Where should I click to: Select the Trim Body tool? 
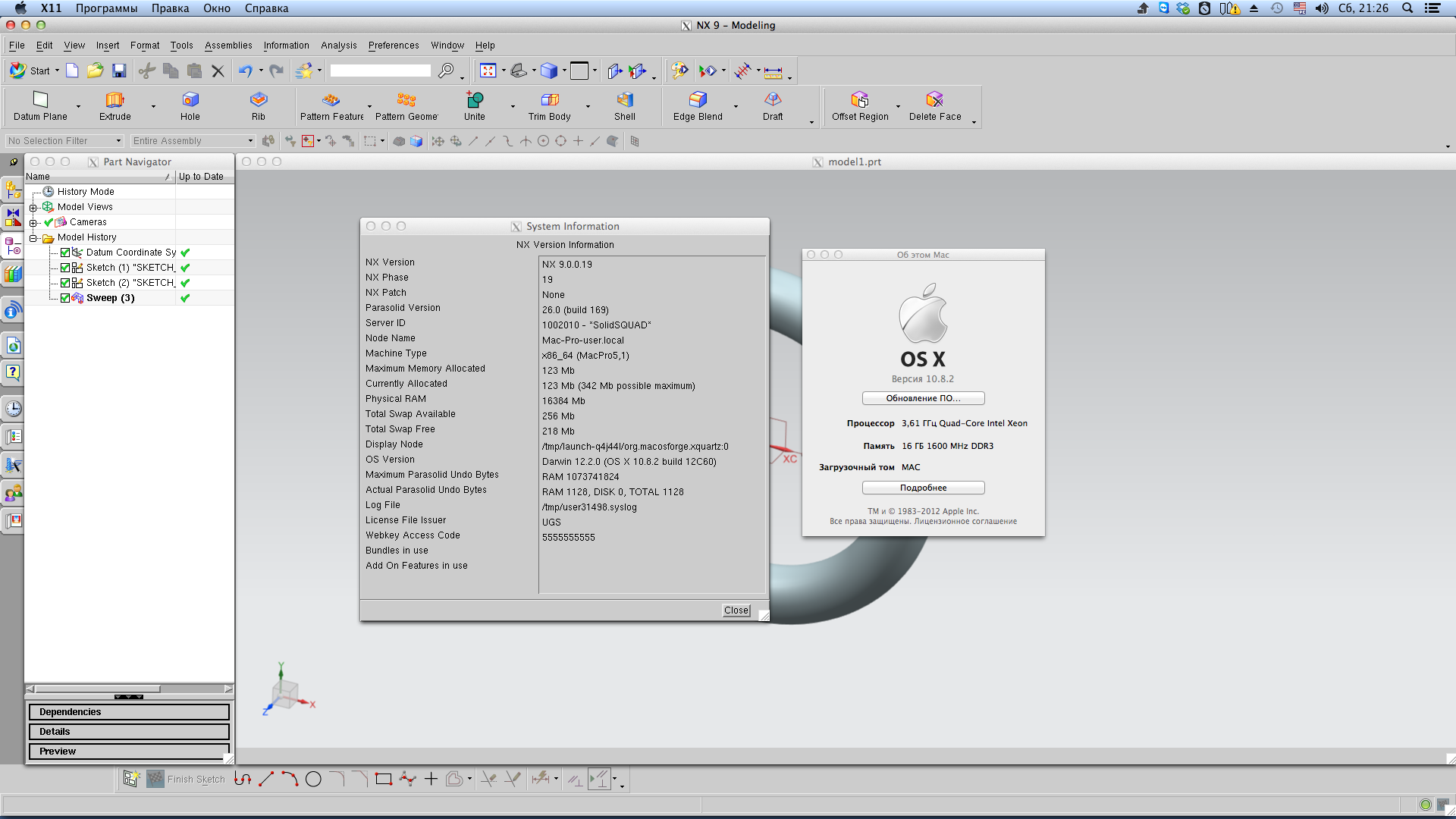coord(550,105)
